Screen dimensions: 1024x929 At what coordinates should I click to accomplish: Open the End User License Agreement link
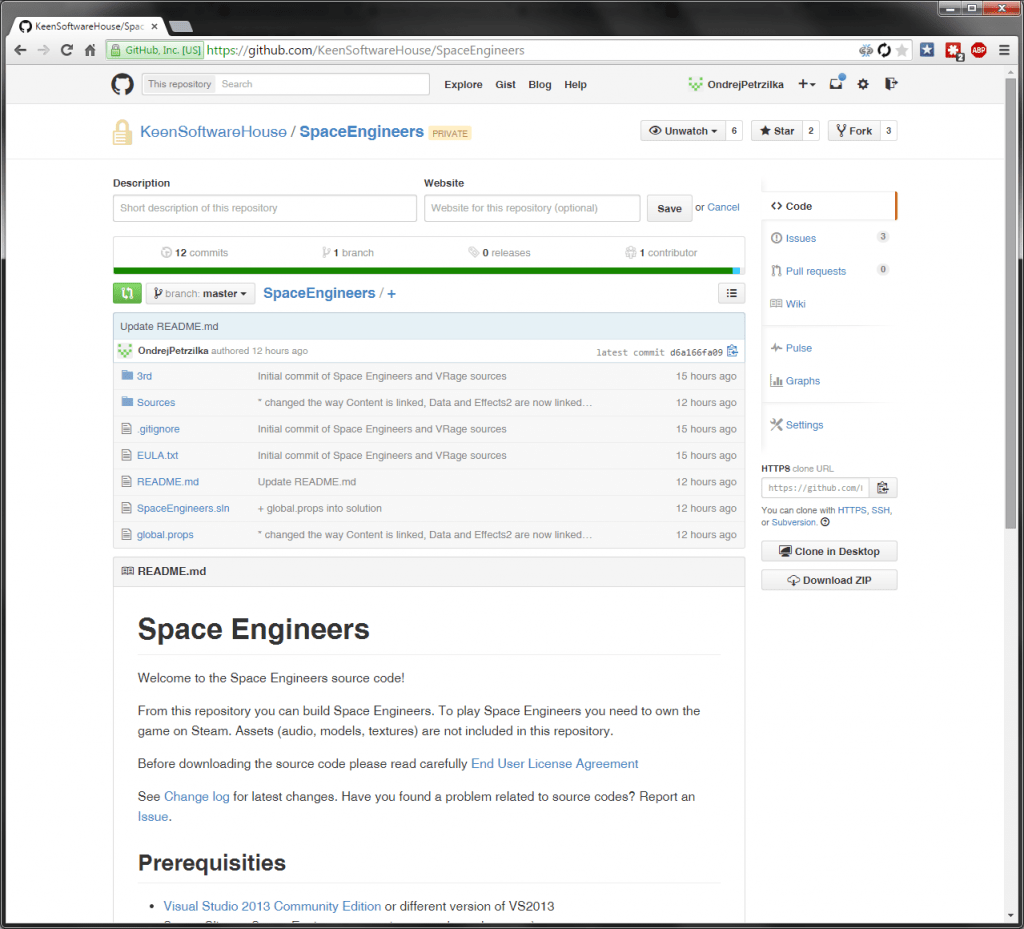click(555, 764)
